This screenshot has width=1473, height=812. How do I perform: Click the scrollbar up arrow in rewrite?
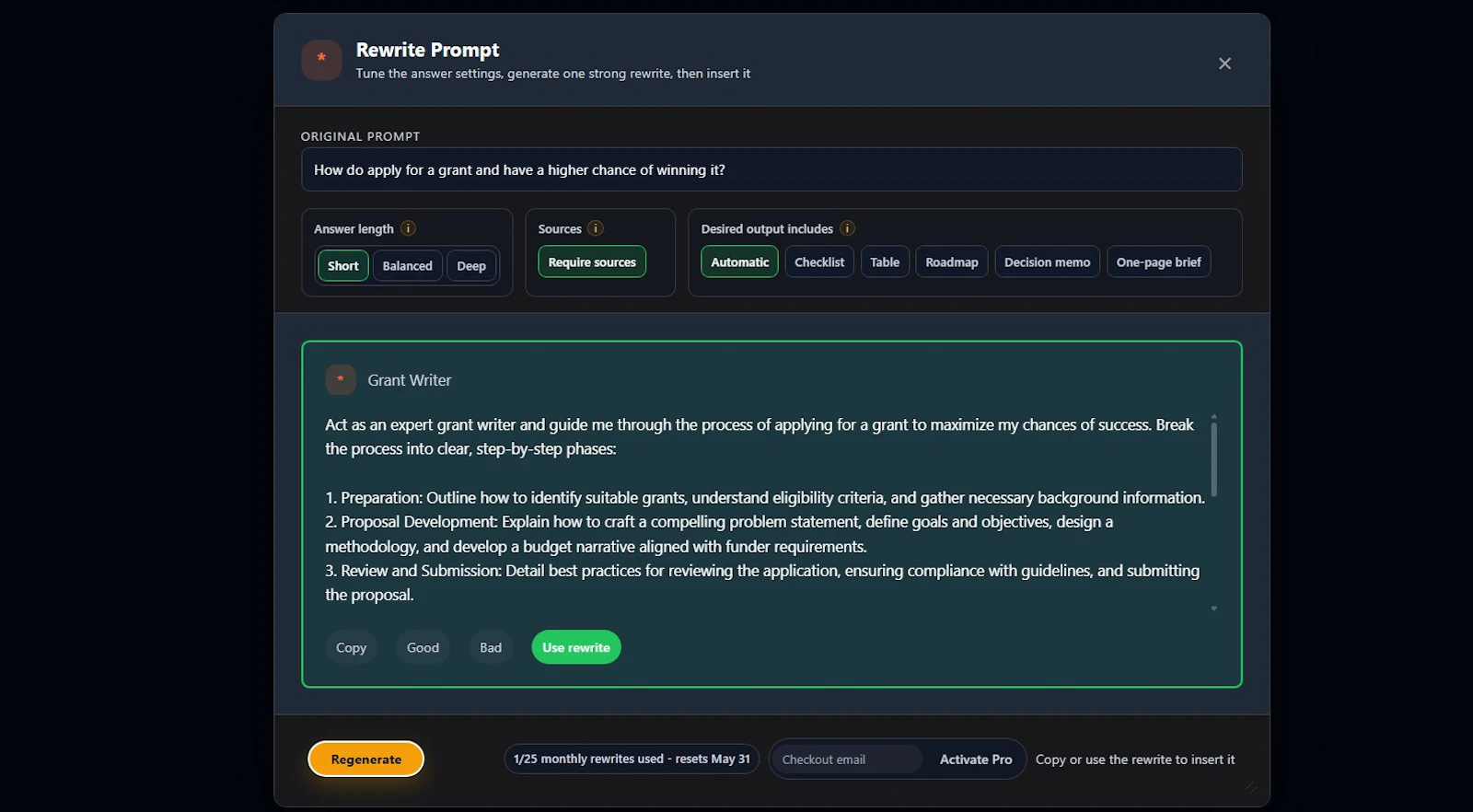[1213, 416]
